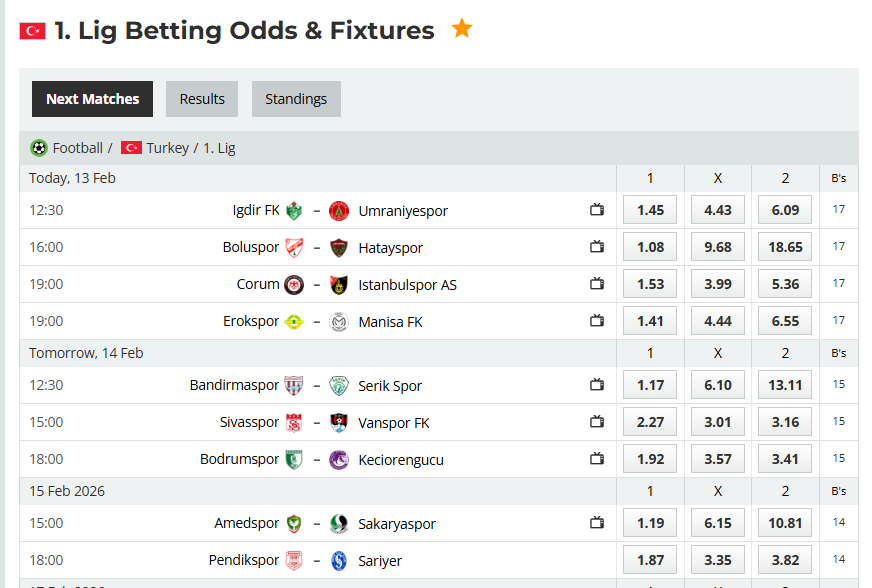Click the football icon in the breadcrumb

point(38,147)
